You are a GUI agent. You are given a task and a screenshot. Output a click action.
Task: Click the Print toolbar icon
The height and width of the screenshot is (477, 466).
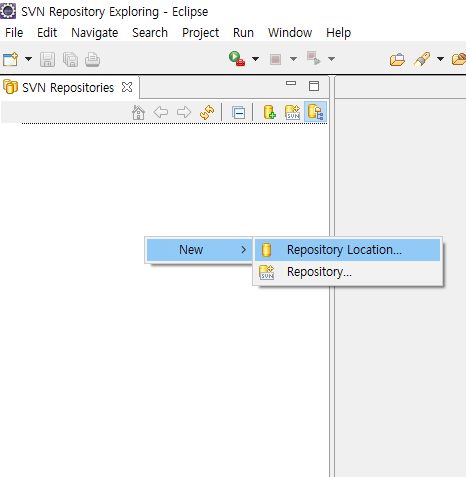(x=92, y=60)
